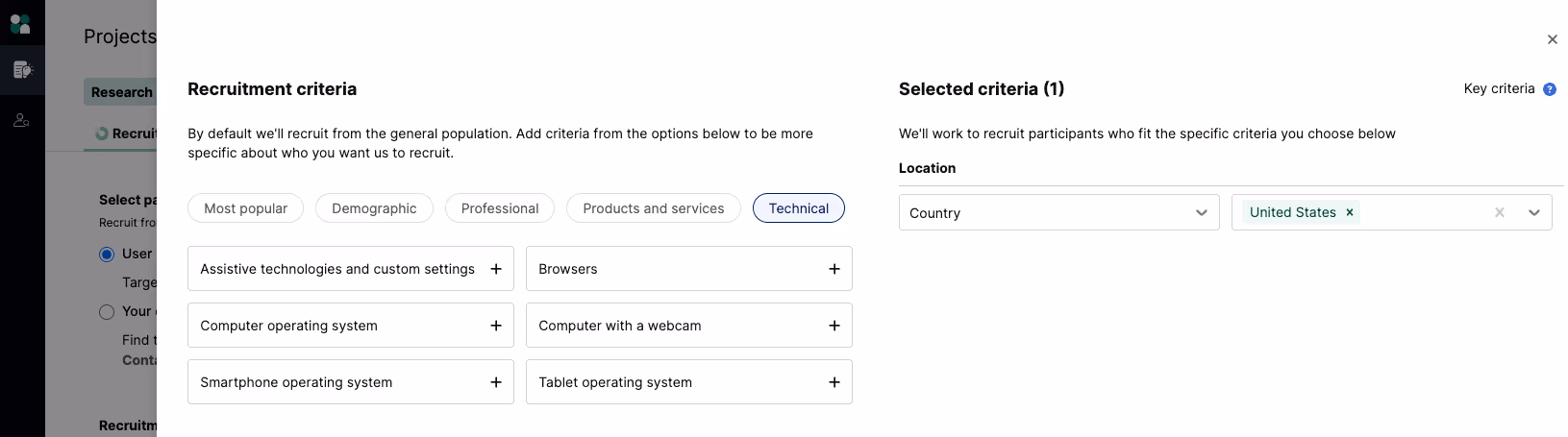Add Tablet operating system criterion

[x=834, y=382]
